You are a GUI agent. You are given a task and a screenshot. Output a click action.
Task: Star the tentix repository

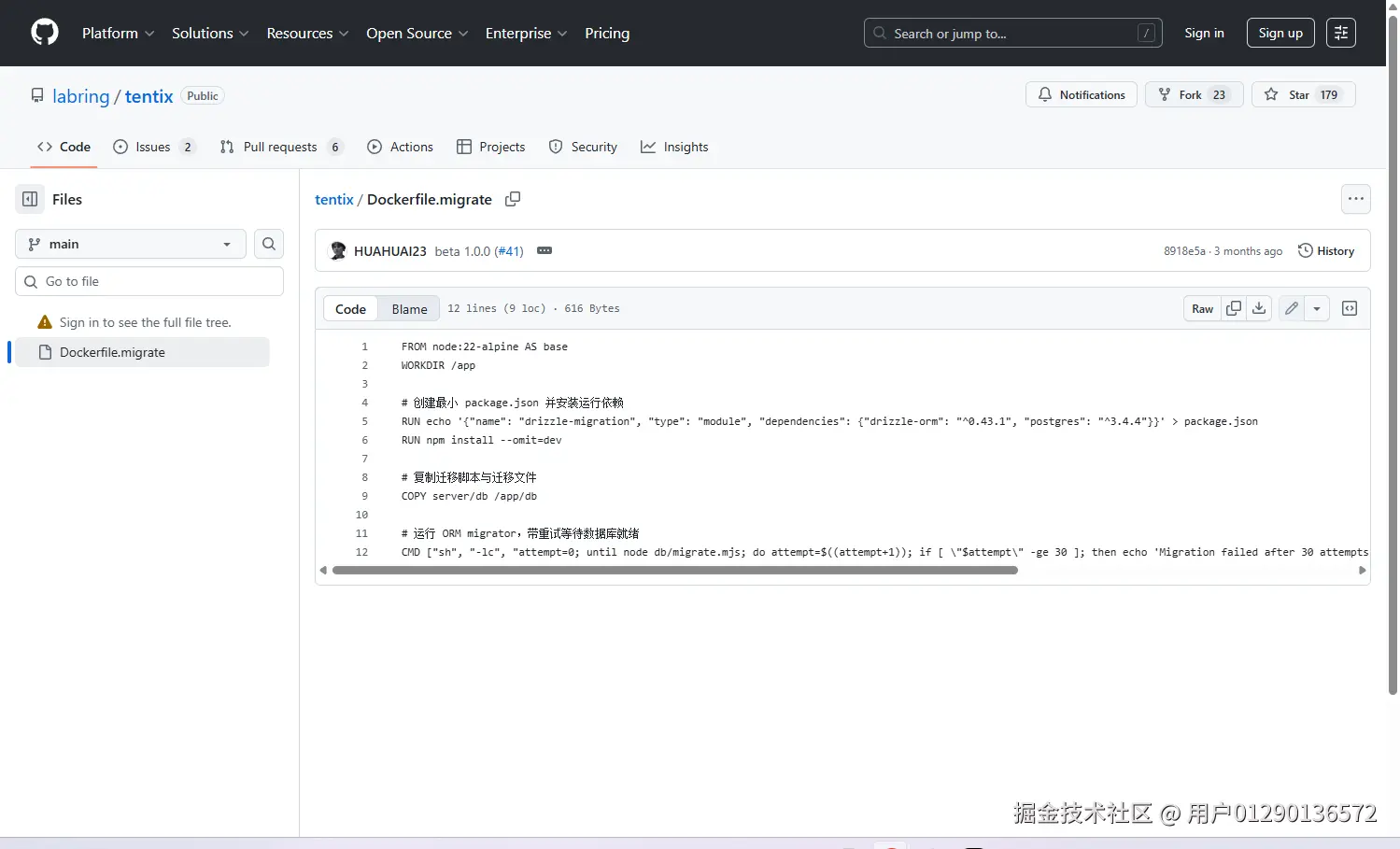[x=1303, y=94]
